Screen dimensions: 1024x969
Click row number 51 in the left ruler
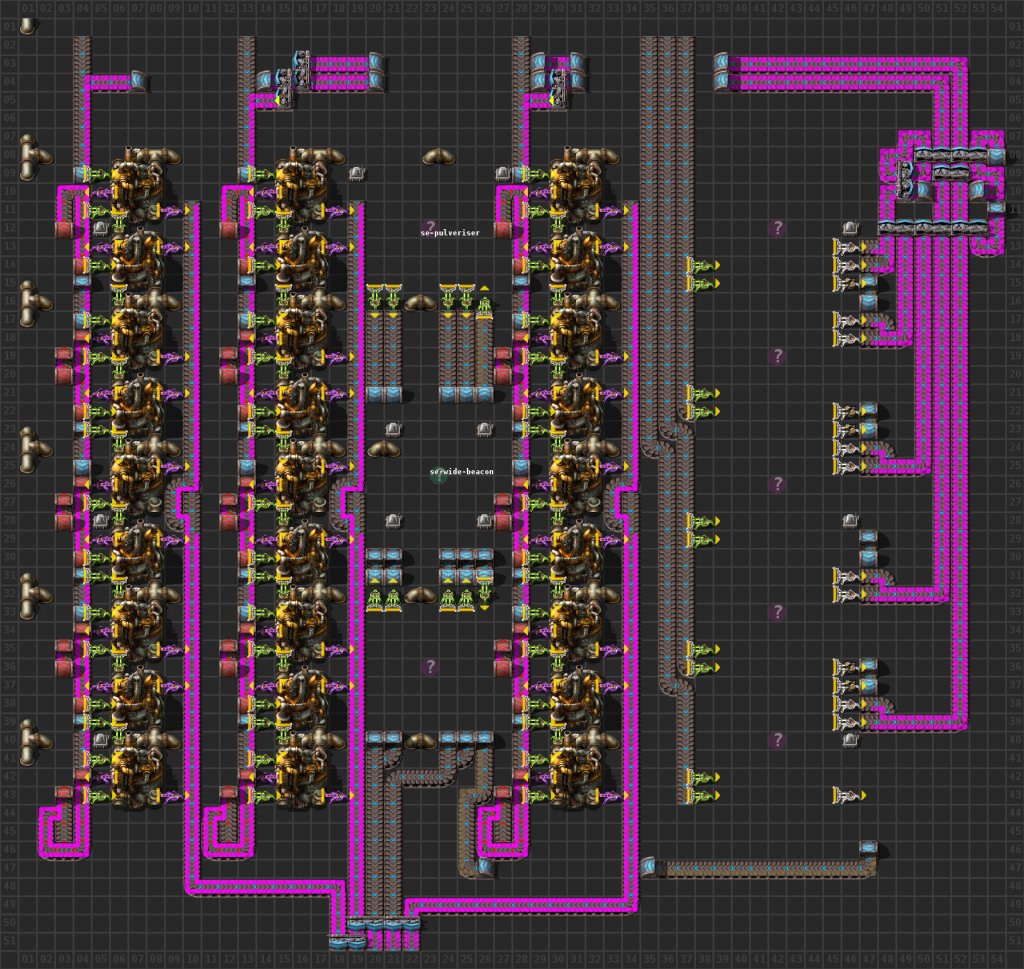click(8, 940)
